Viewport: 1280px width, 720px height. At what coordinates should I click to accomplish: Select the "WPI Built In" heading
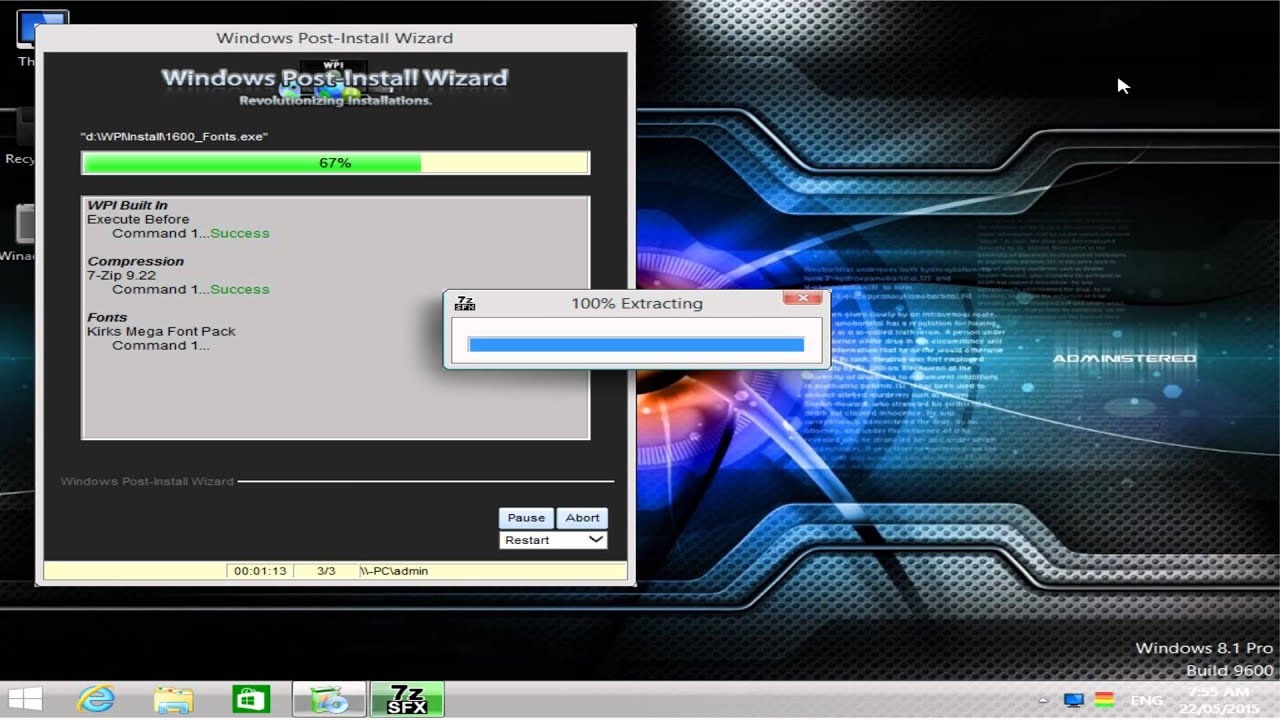pyautogui.click(x=127, y=205)
